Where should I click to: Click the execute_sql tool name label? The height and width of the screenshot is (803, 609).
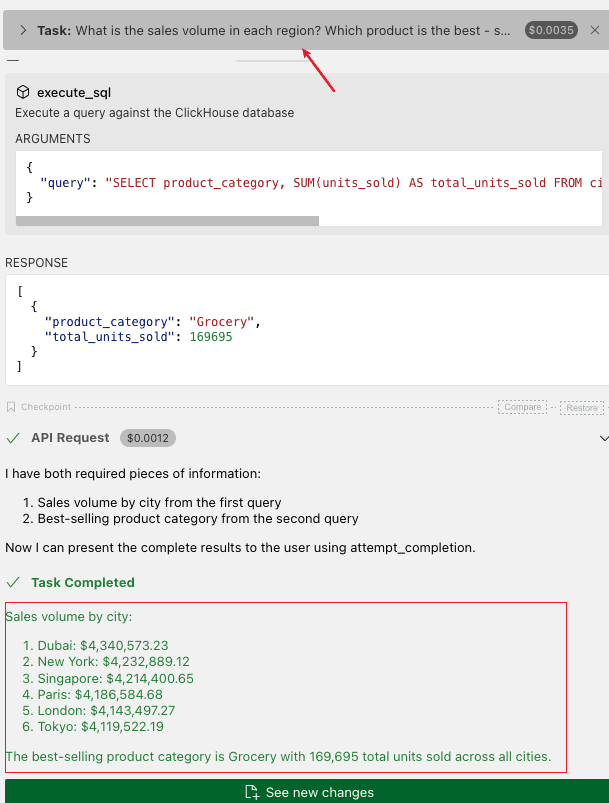[74, 93]
